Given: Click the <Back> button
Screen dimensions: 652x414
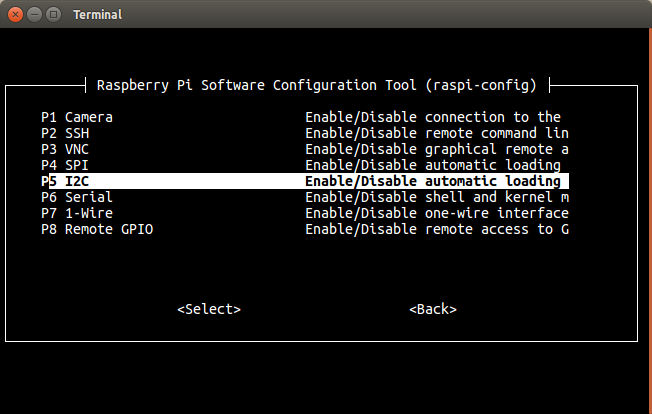Looking at the screenshot, I should click(433, 309).
